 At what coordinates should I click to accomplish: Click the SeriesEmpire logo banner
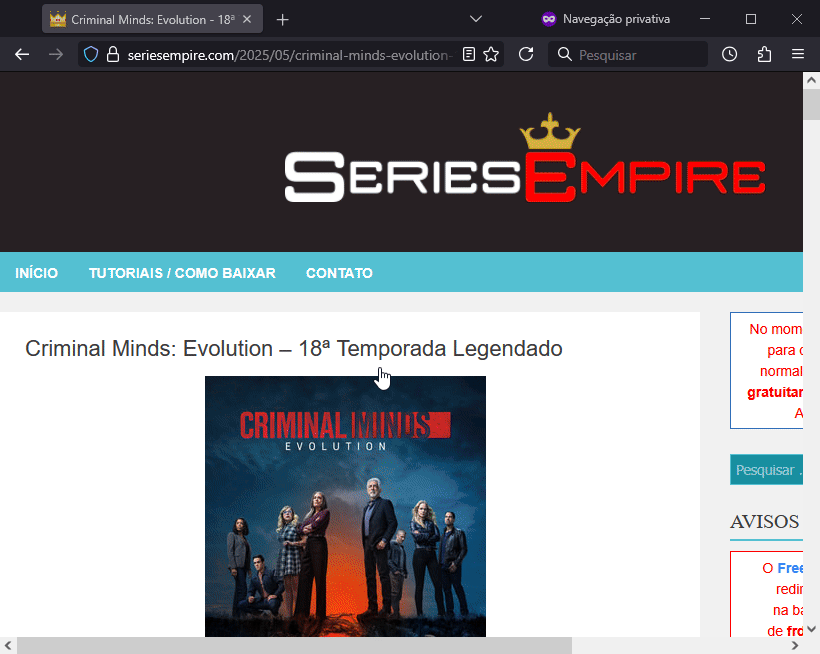point(525,158)
